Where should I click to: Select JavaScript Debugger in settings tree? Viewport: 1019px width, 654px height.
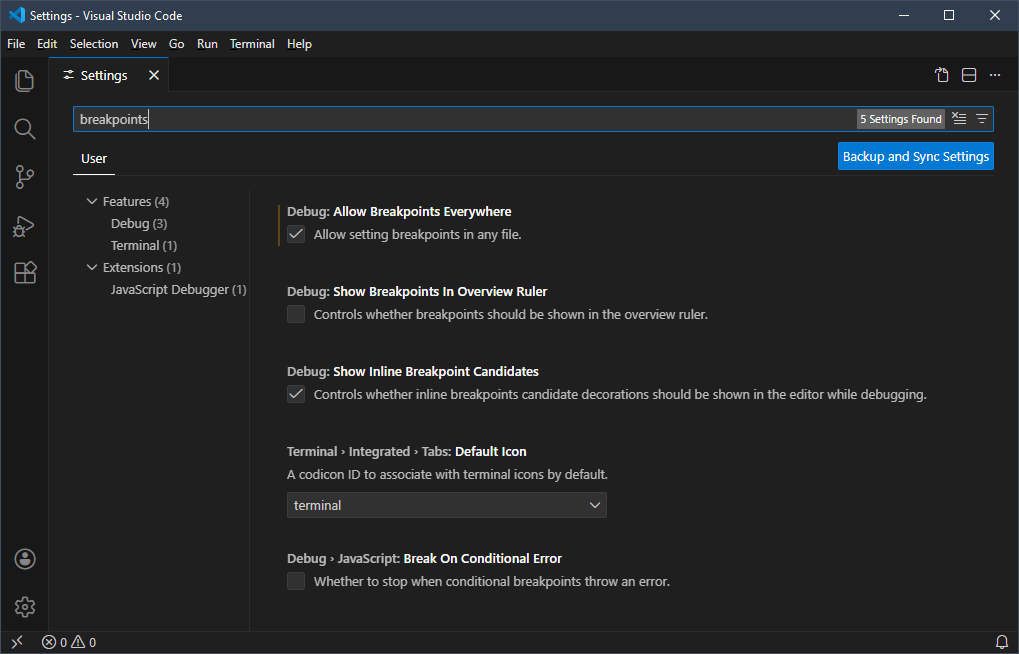178,289
